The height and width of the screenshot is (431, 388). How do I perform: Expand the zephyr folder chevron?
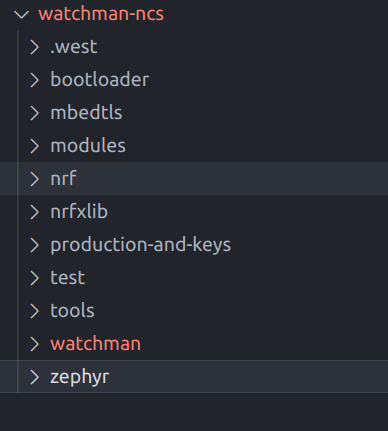tap(35, 377)
